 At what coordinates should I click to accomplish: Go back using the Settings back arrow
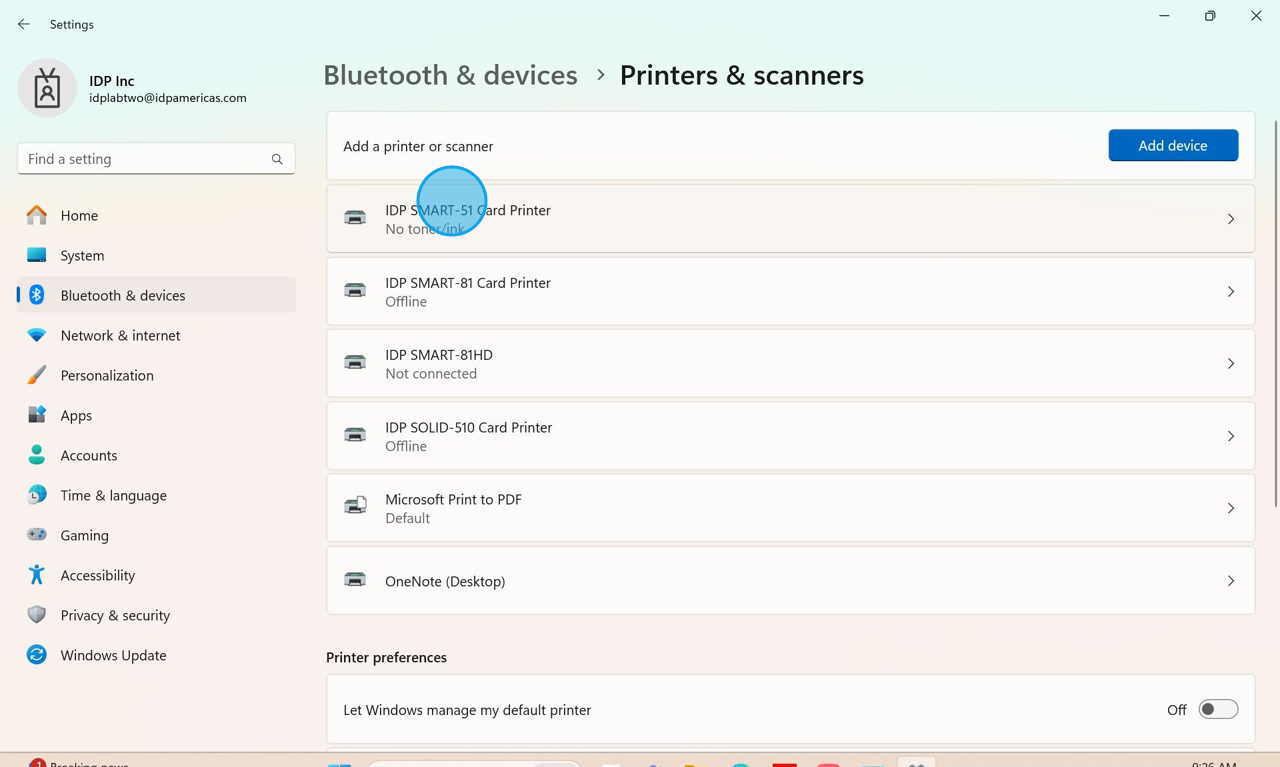tap(24, 24)
